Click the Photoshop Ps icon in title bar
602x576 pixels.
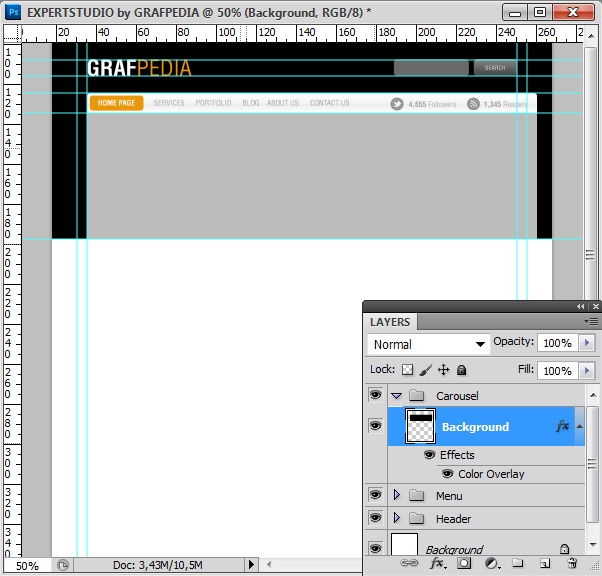pos(13,12)
